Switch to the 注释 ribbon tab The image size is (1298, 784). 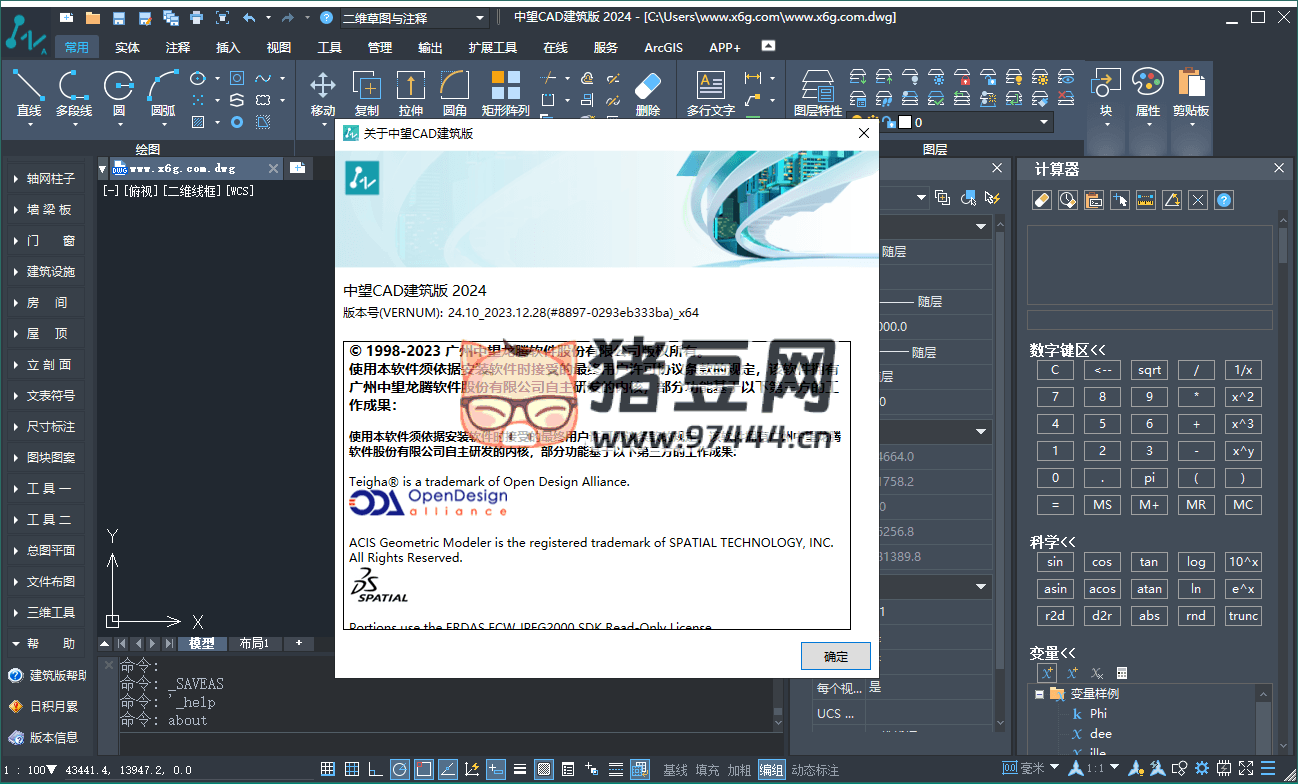[178, 47]
